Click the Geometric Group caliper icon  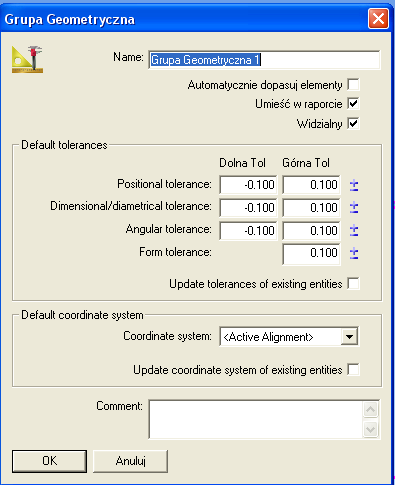tap(27, 59)
